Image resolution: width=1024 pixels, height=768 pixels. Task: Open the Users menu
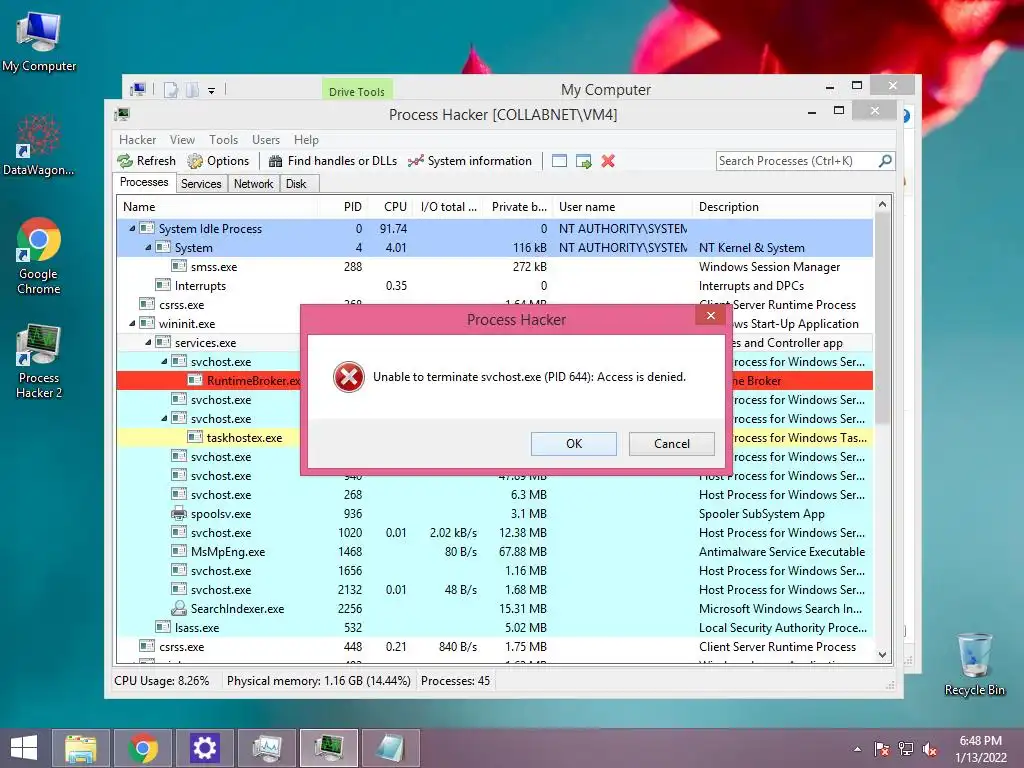(266, 140)
